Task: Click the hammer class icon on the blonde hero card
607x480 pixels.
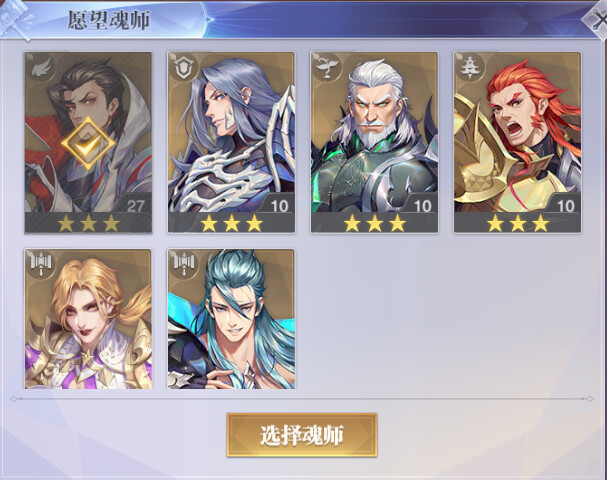Action: click(x=40, y=263)
